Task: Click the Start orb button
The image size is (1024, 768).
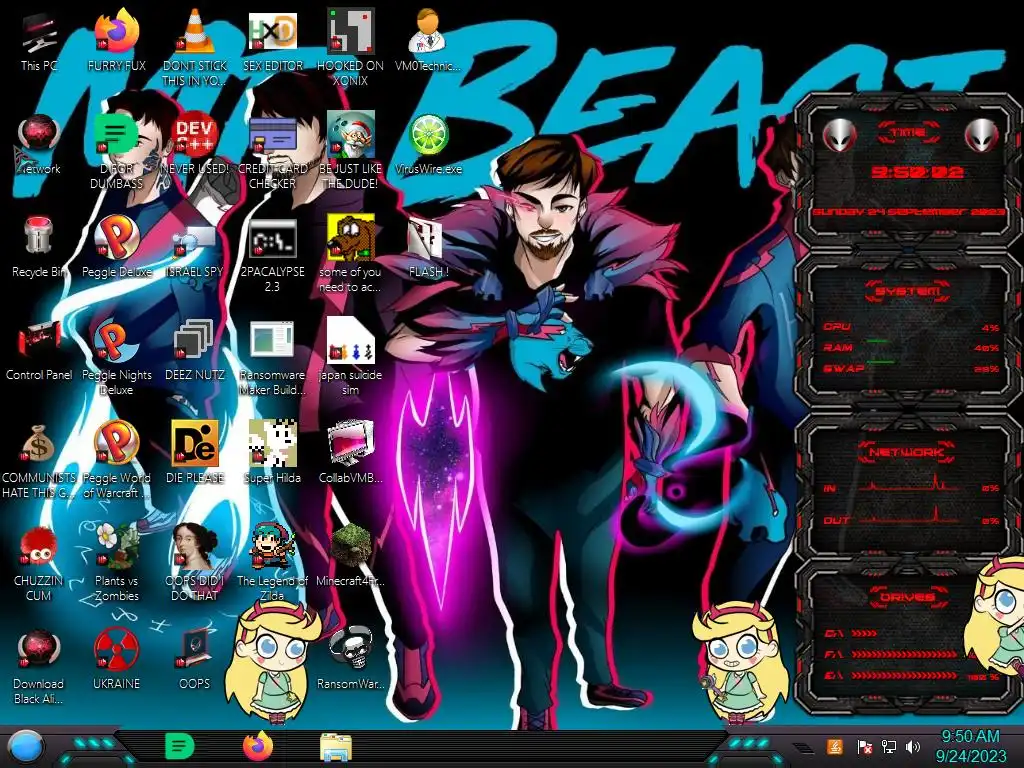Action: 26,747
